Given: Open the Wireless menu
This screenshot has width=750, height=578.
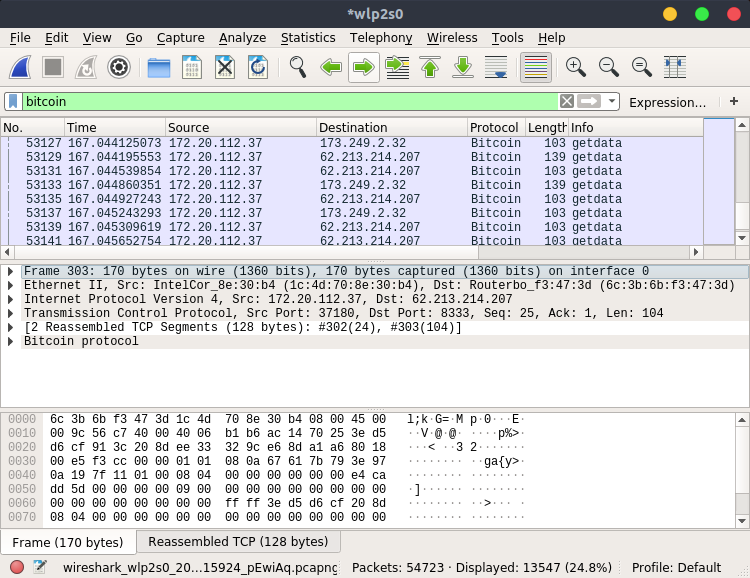Looking at the screenshot, I should 452,38.
